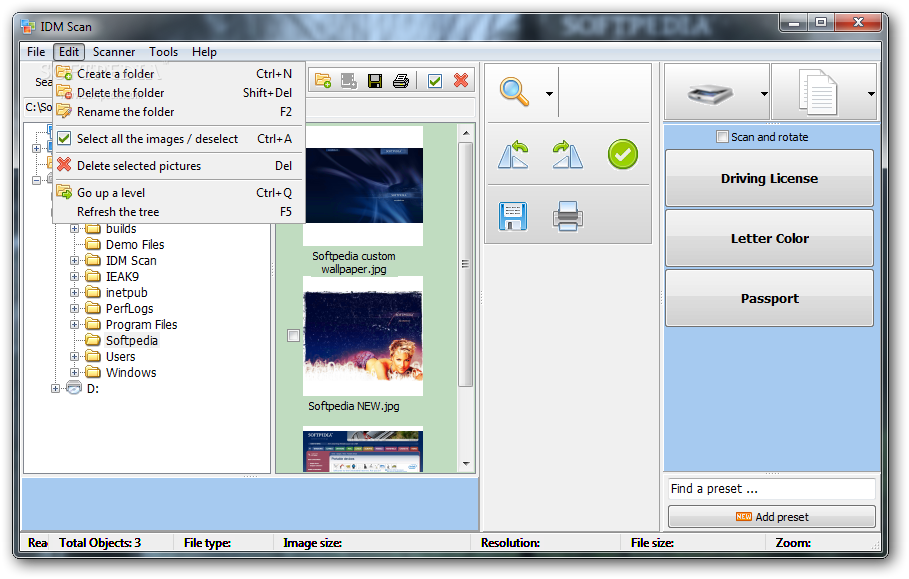Click the red X delete toolbar icon
909x579 pixels.
[x=461, y=80]
